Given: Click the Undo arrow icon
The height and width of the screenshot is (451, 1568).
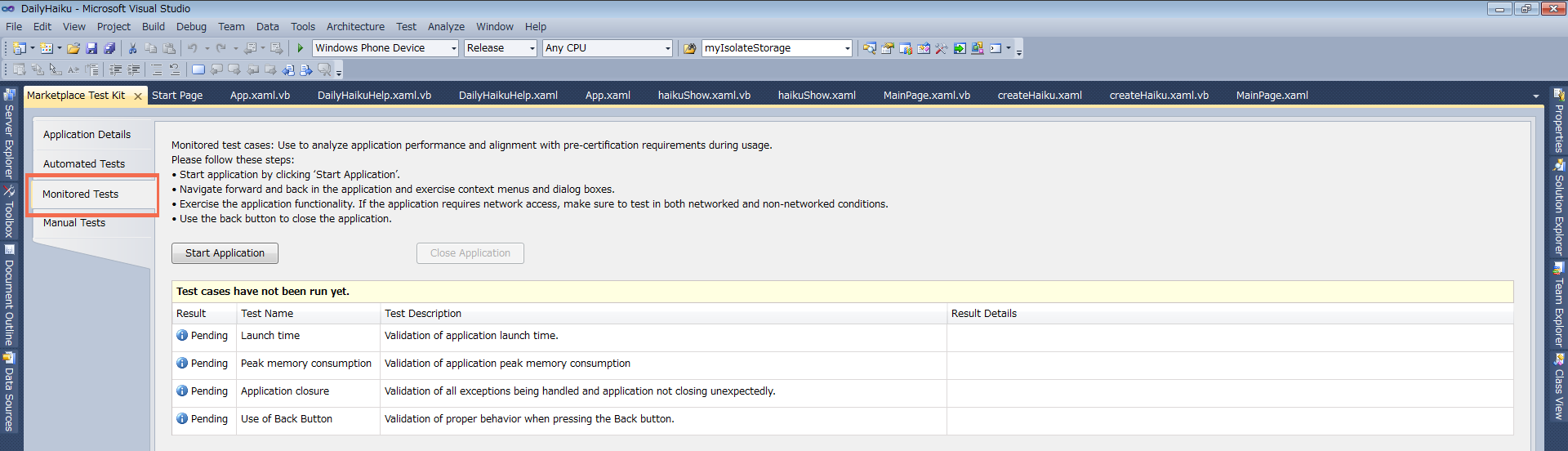Looking at the screenshot, I should [193, 48].
